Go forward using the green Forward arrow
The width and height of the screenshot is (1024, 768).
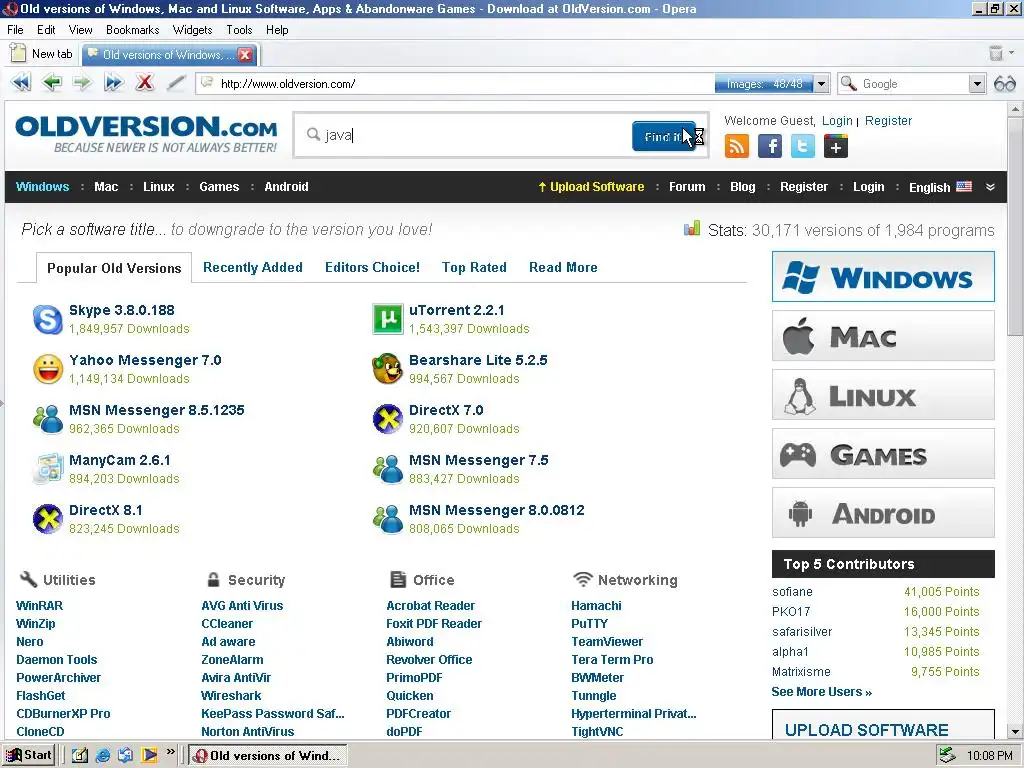pos(82,83)
